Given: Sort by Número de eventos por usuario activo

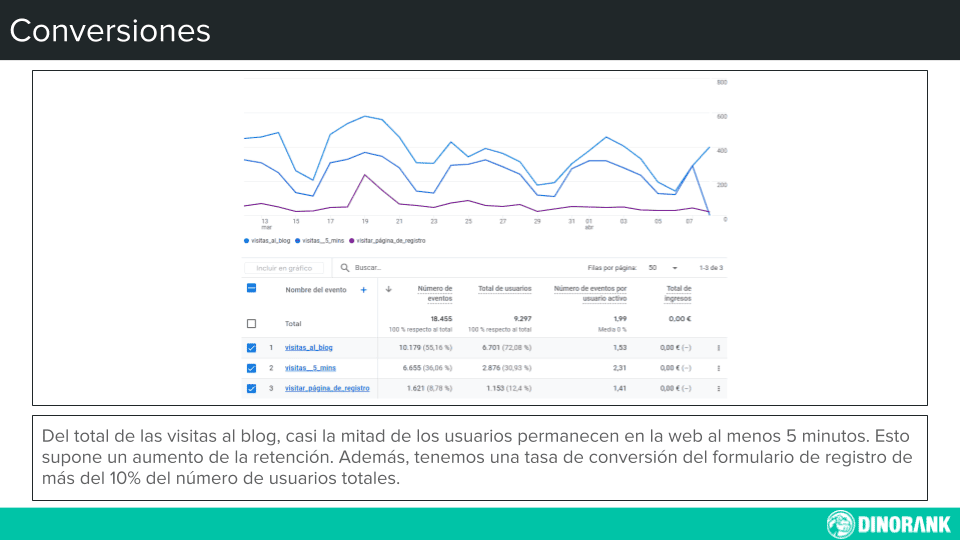Looking at the screenshot, I should (590, 293).
